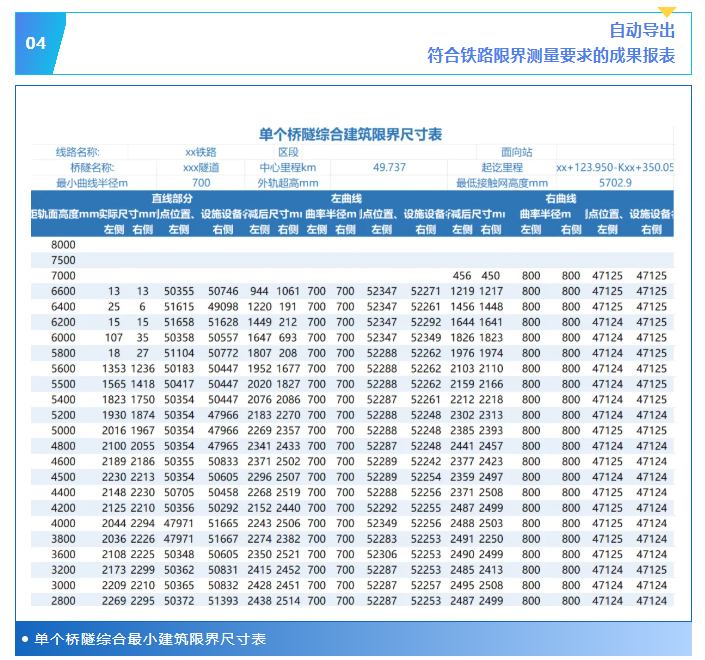The width and height of the screenshot is (705, 660).
Task: Click cell 50417 in the 5500 row
Action: coord(179,384)
